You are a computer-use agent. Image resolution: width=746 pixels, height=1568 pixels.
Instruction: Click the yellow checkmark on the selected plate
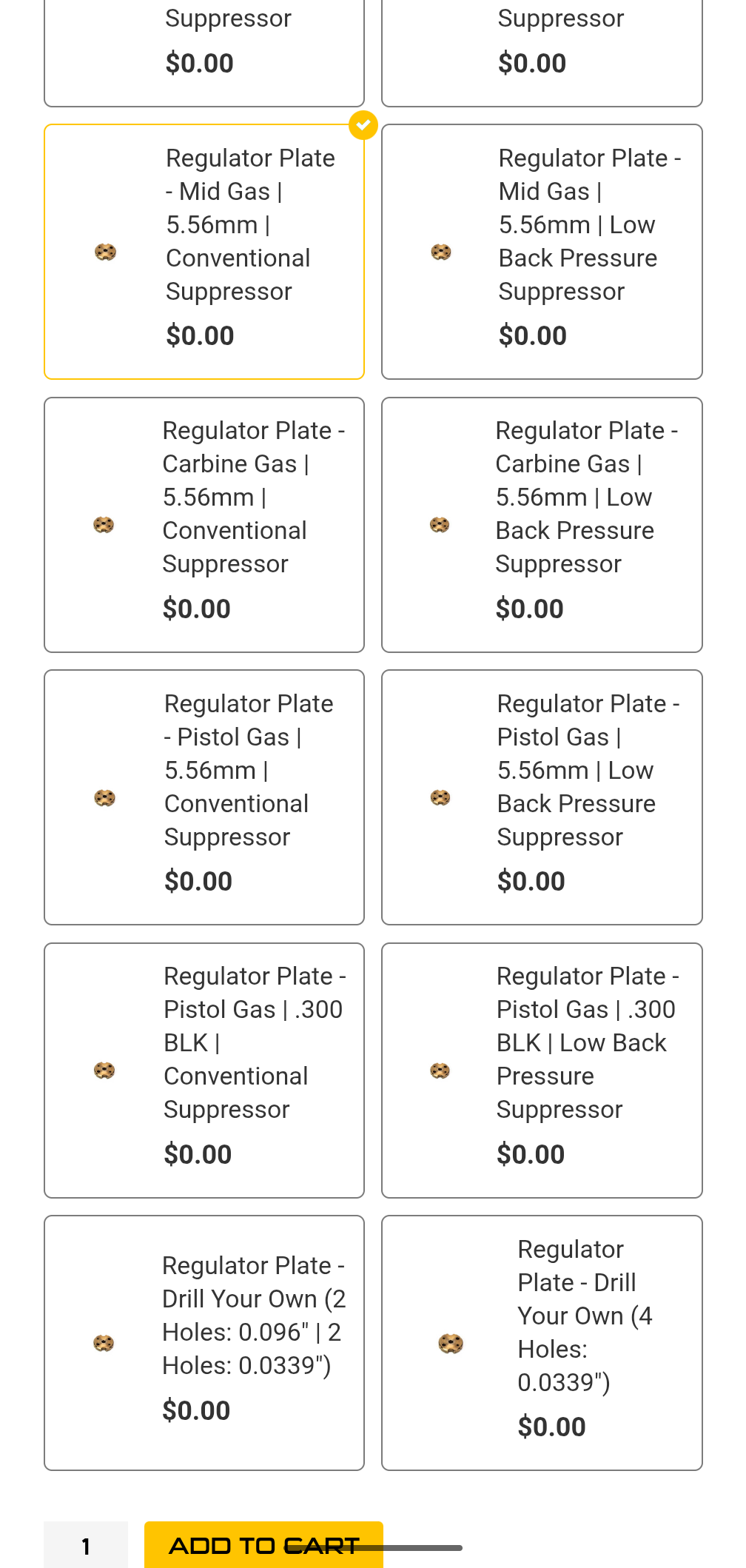tap(363, 125)
